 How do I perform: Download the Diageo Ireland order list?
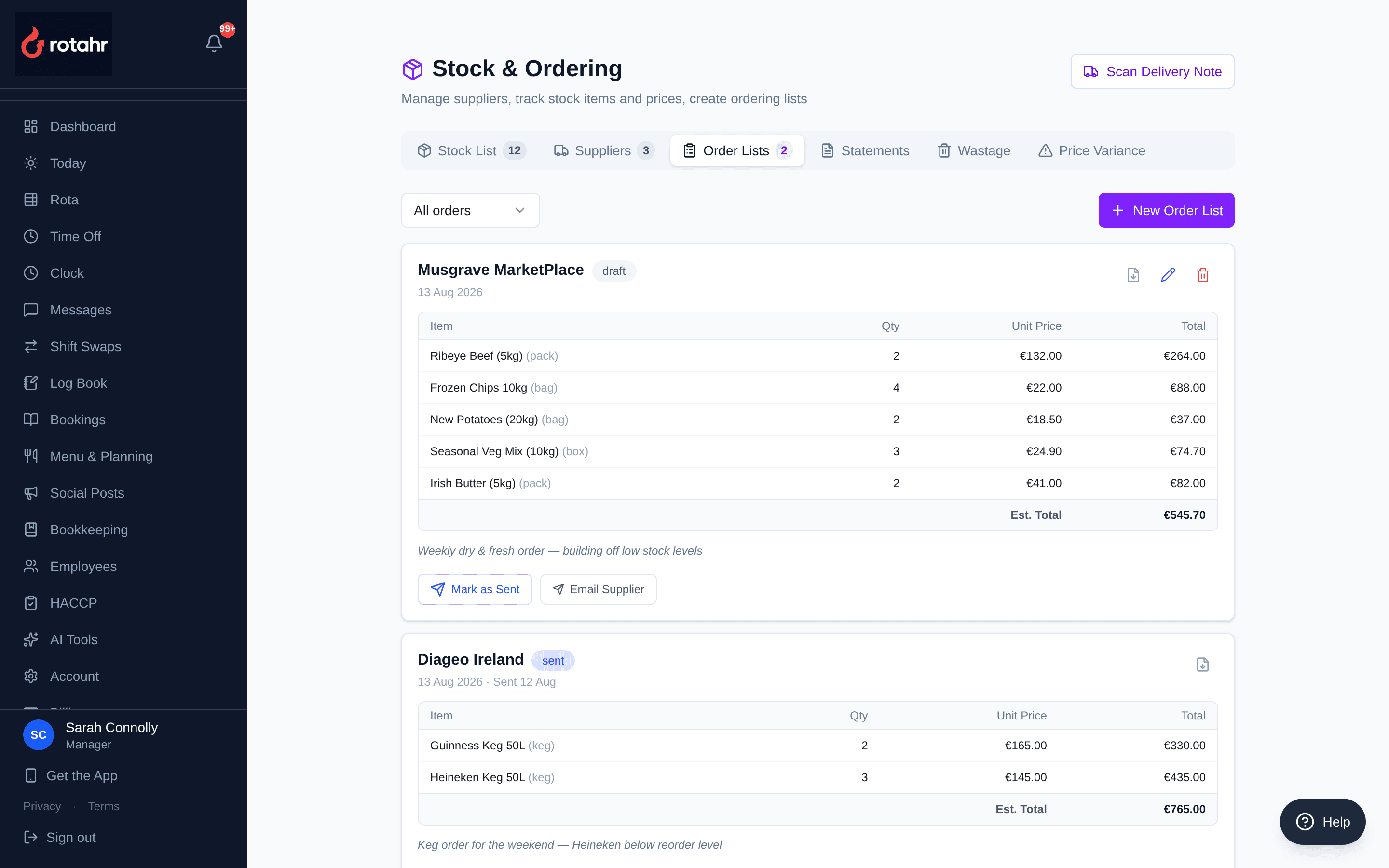1202,665
